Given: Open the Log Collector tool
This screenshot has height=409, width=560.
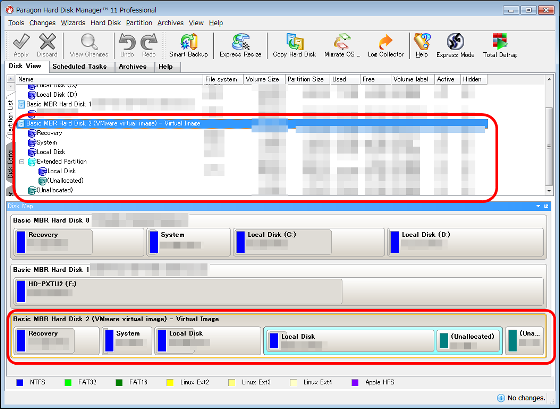Looking at the screenshot, I should point(386,45).
